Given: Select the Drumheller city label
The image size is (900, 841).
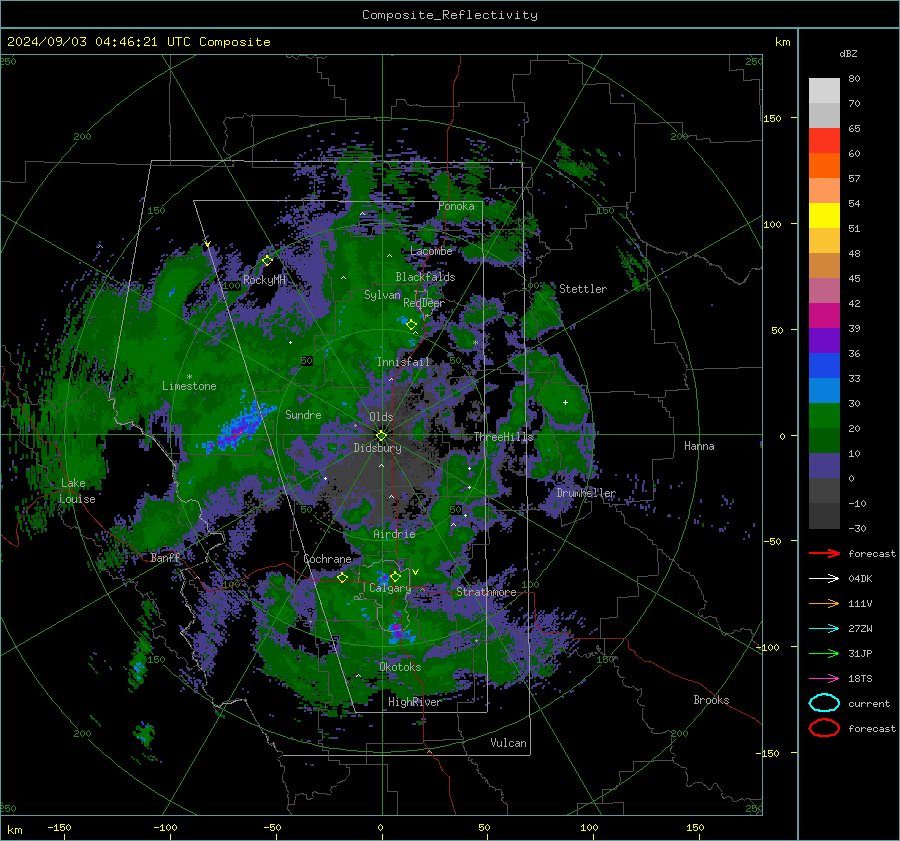Looking at the screenshot, I should [586, 493].
